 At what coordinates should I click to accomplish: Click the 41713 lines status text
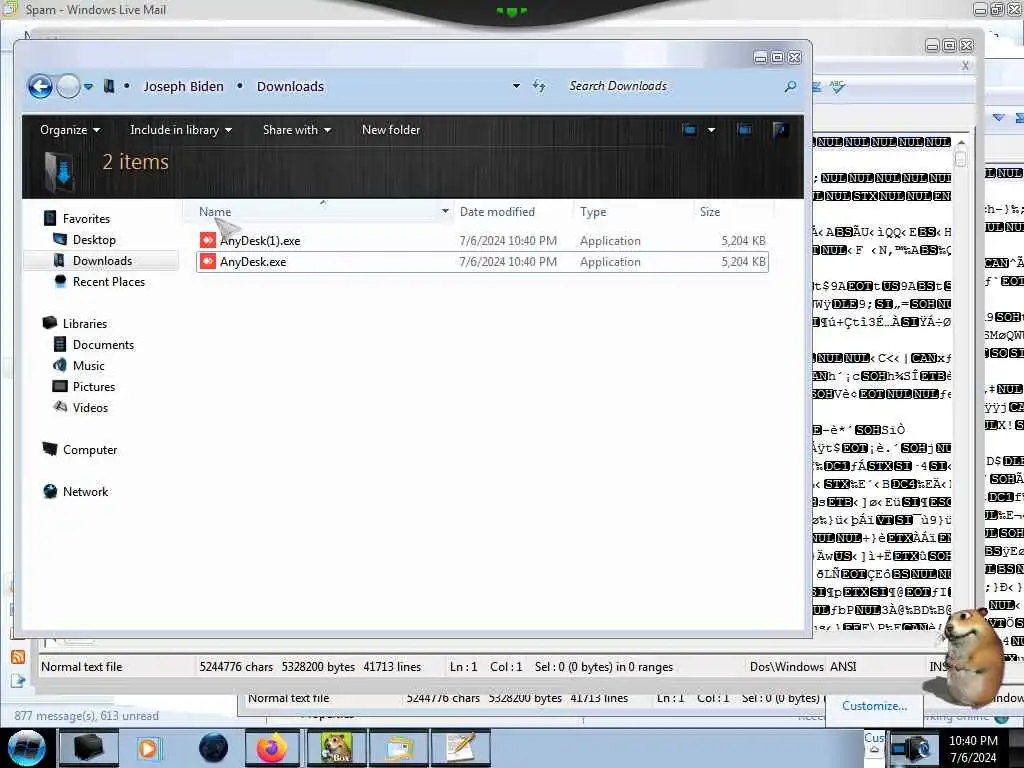point(392,667)
